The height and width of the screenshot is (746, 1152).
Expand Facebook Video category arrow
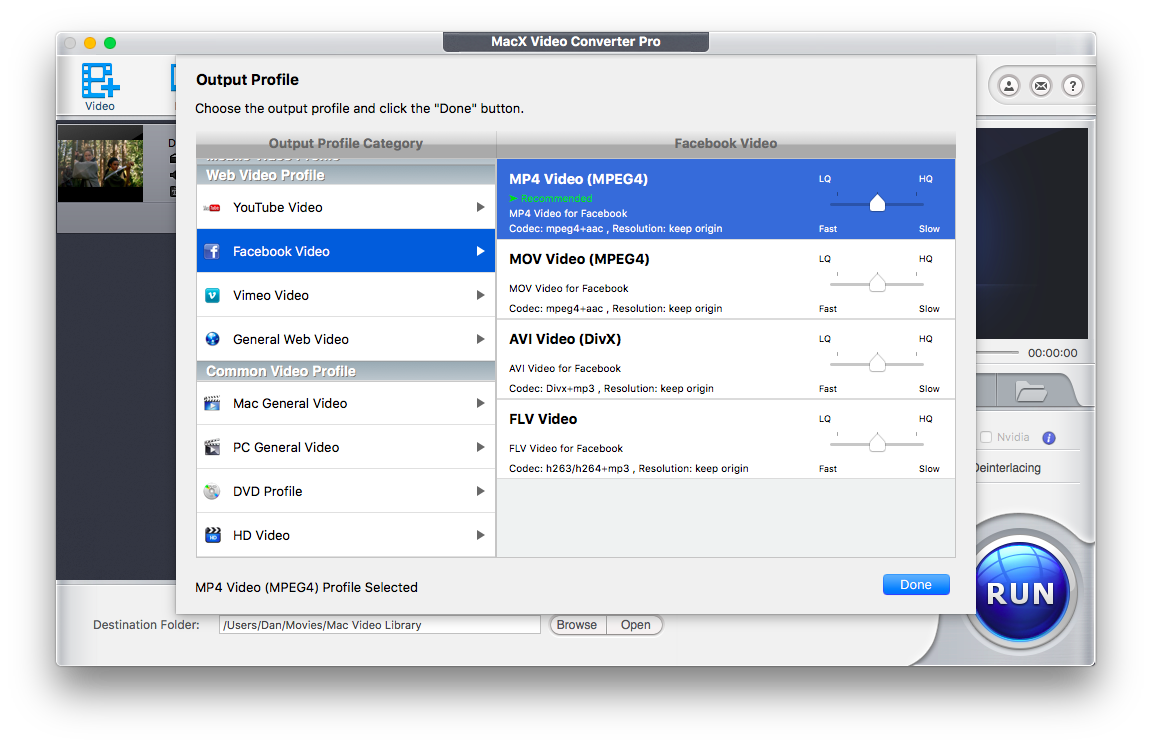480,251
